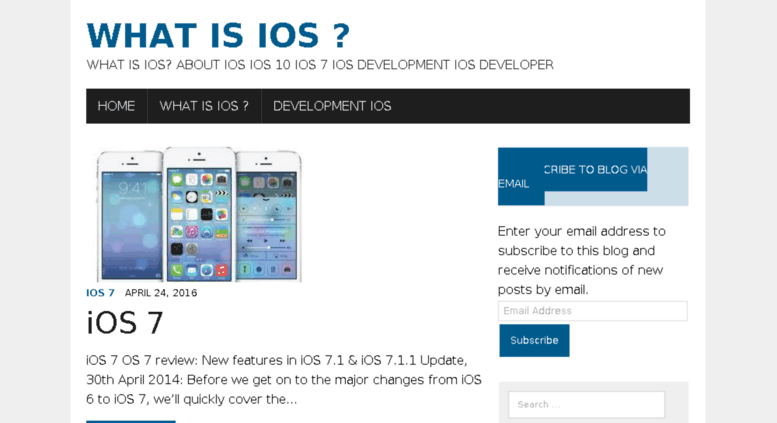The height and width of the screenshot is (423, 777).
Task: Select the site tagline about iOS development
Action: (x=320, y=65)
